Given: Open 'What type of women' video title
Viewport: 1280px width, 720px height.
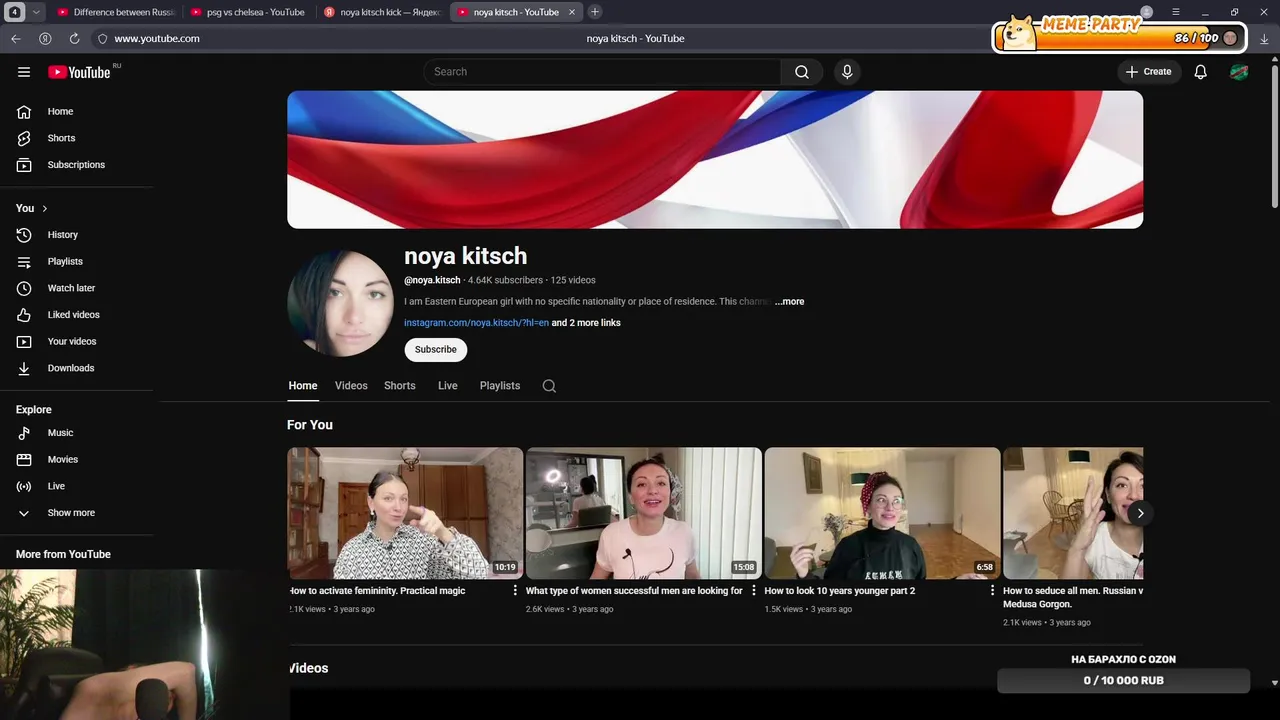Looking at the screenshot, I should click(634, 591).
